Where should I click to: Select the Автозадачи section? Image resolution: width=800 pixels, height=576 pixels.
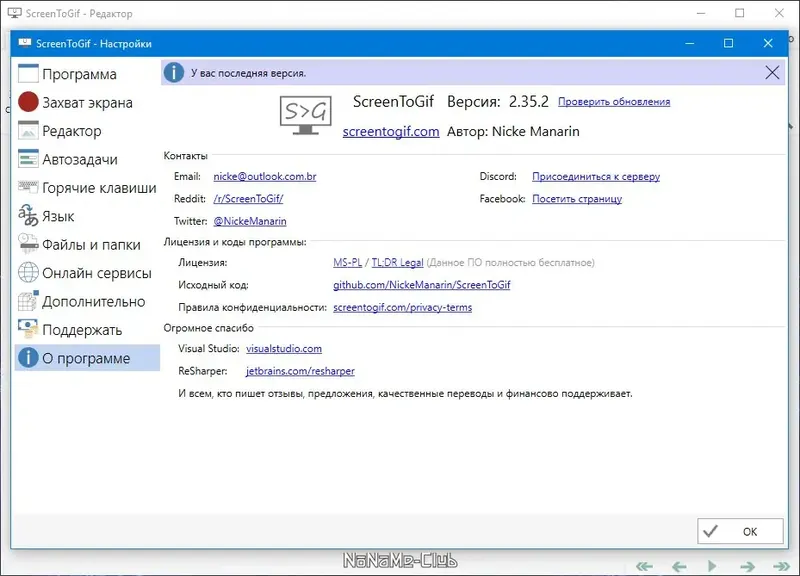click(x=87, y=159)
